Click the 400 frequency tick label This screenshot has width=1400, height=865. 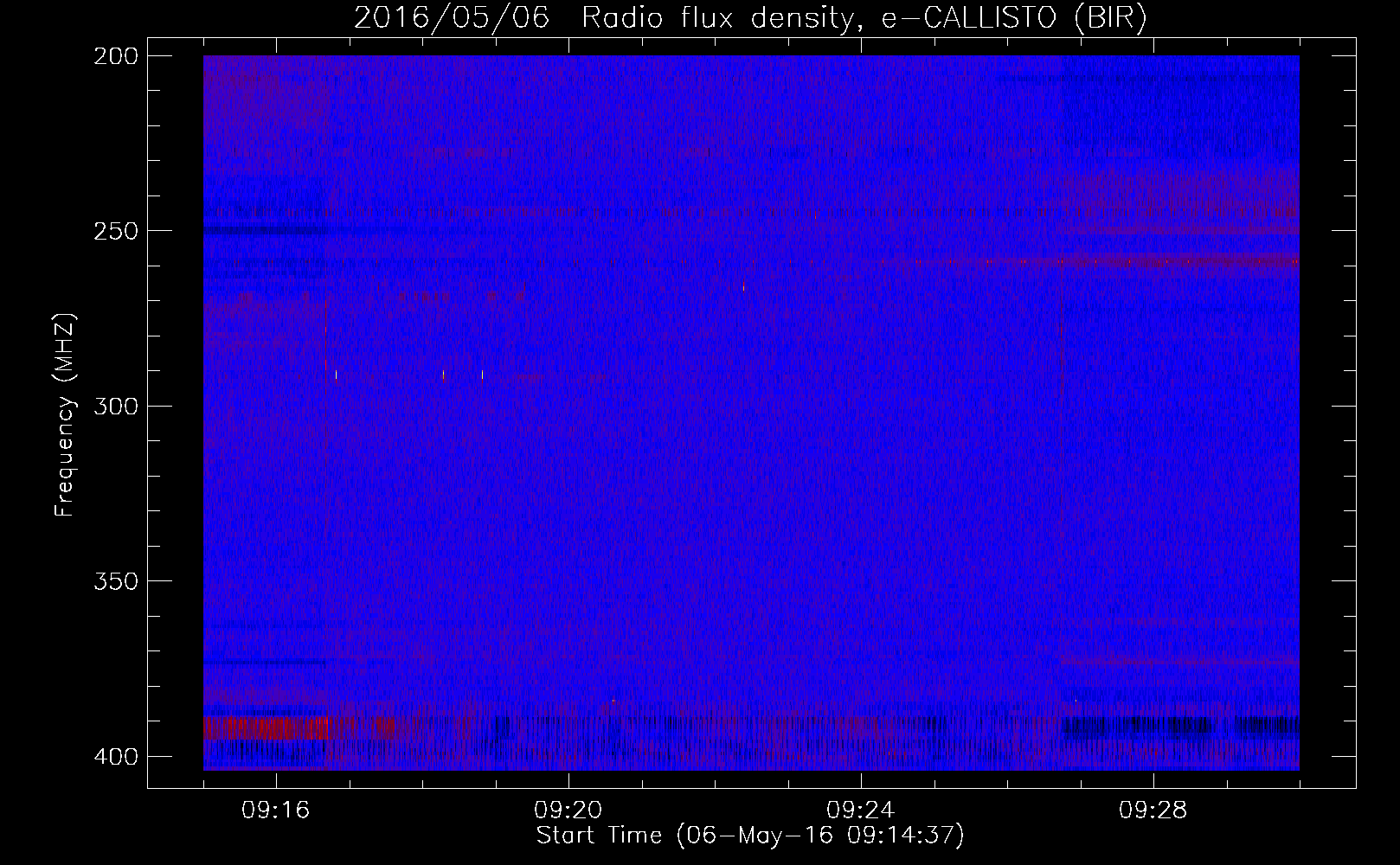[115, 756]
